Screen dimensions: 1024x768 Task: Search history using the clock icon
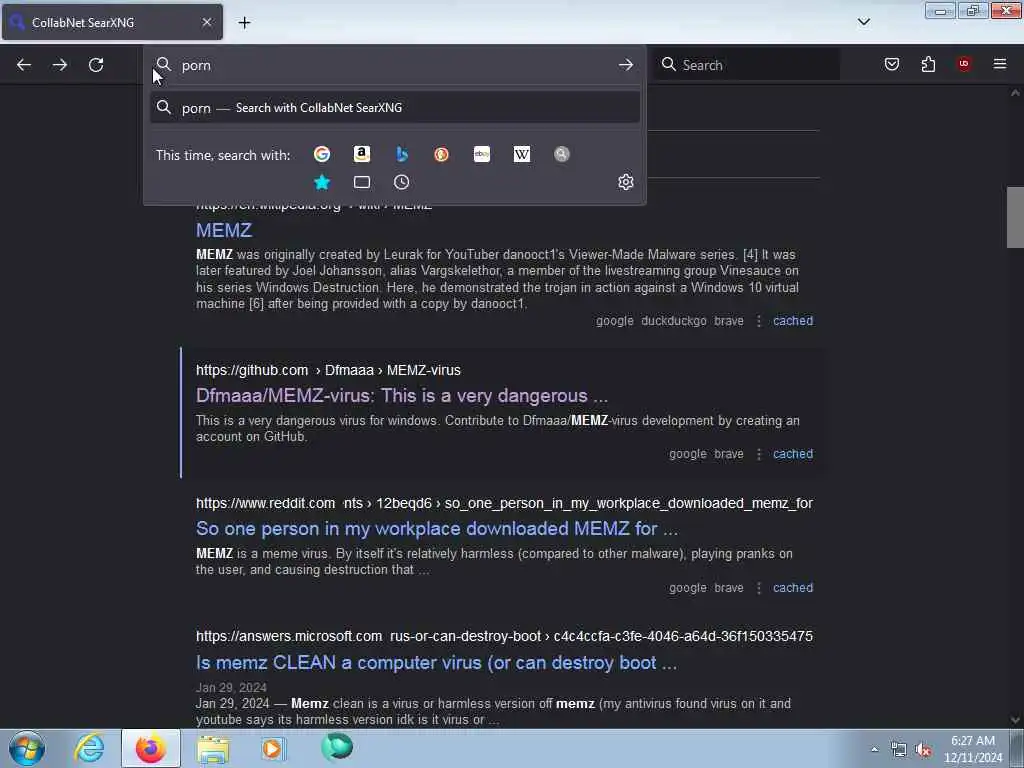coord(402,182)
